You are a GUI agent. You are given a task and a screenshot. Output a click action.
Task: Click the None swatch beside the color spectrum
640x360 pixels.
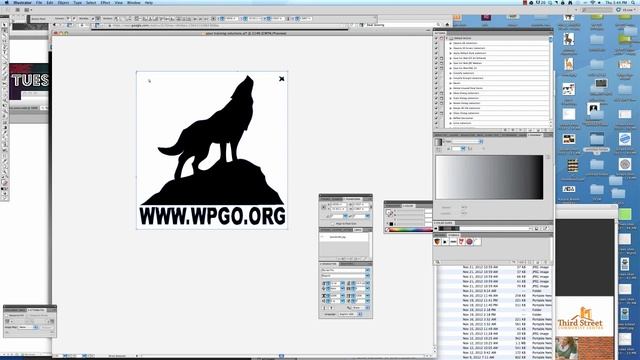[x=387, y=230]
